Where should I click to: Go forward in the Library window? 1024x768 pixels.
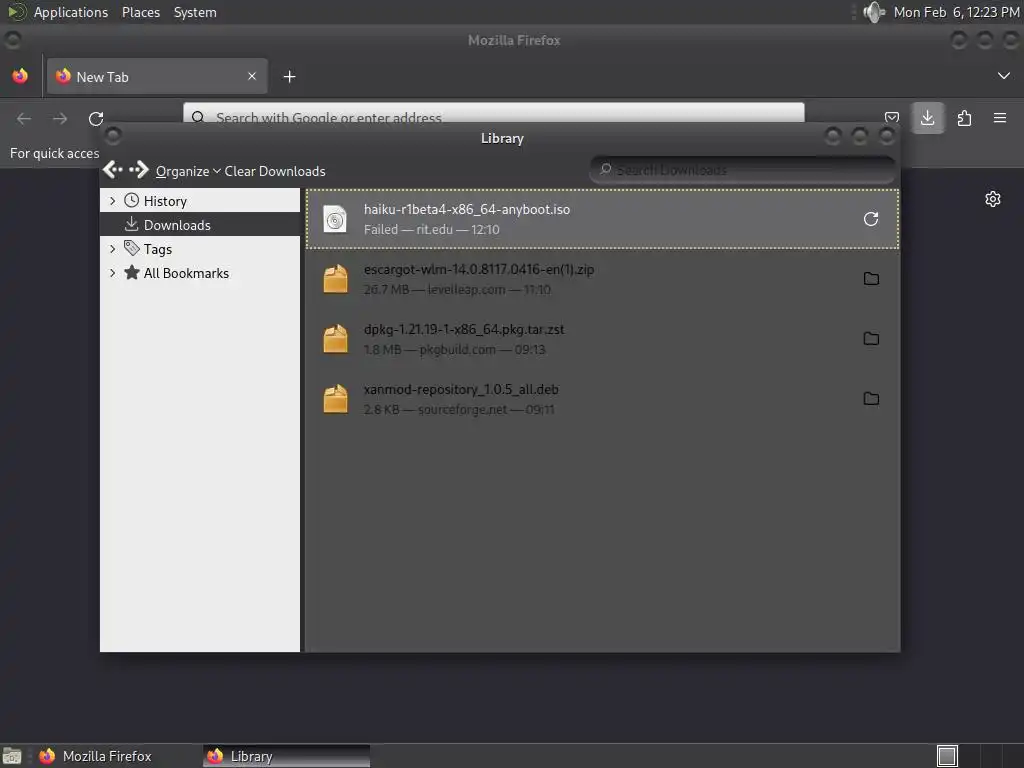138,170
